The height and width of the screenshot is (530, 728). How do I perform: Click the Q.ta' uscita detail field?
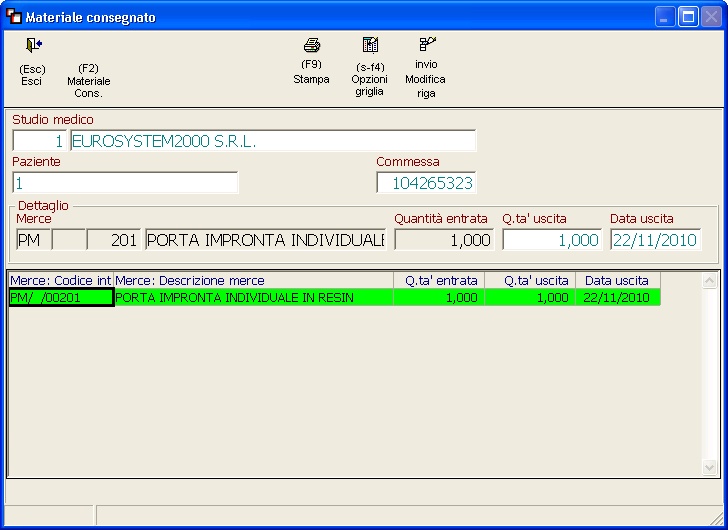pyautogui.click(x=552, y=239)
